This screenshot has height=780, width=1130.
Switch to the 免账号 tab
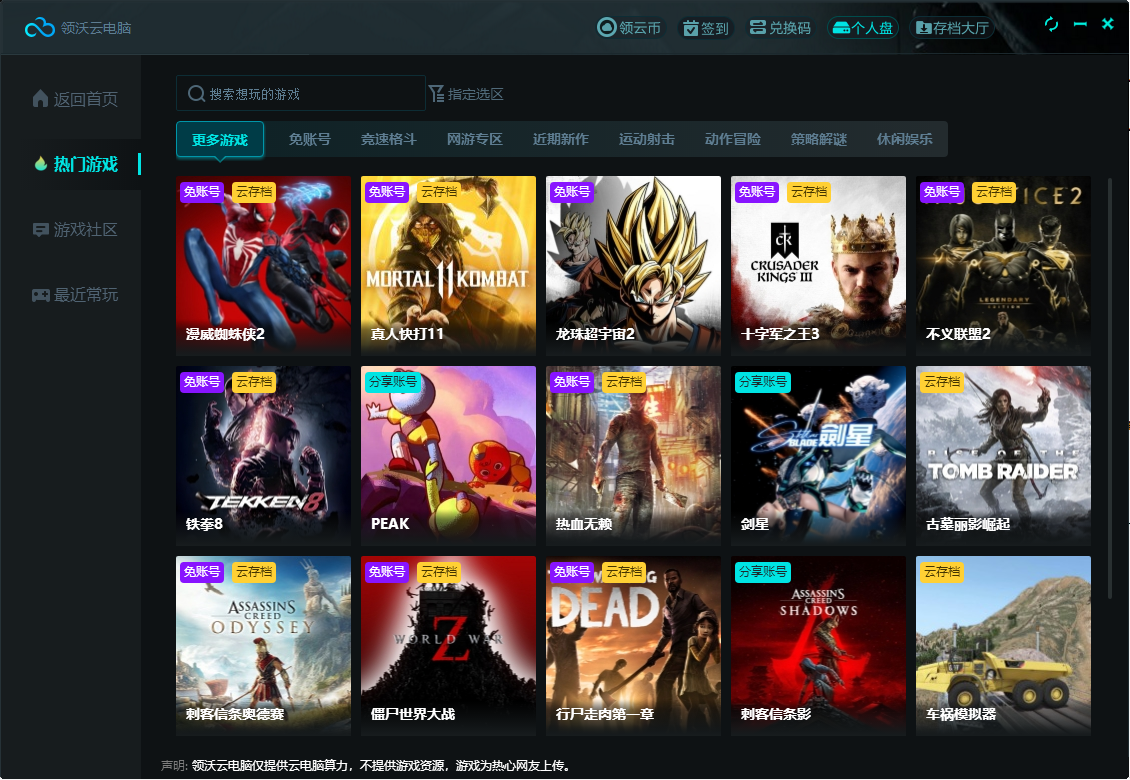[x=310, y=139]
